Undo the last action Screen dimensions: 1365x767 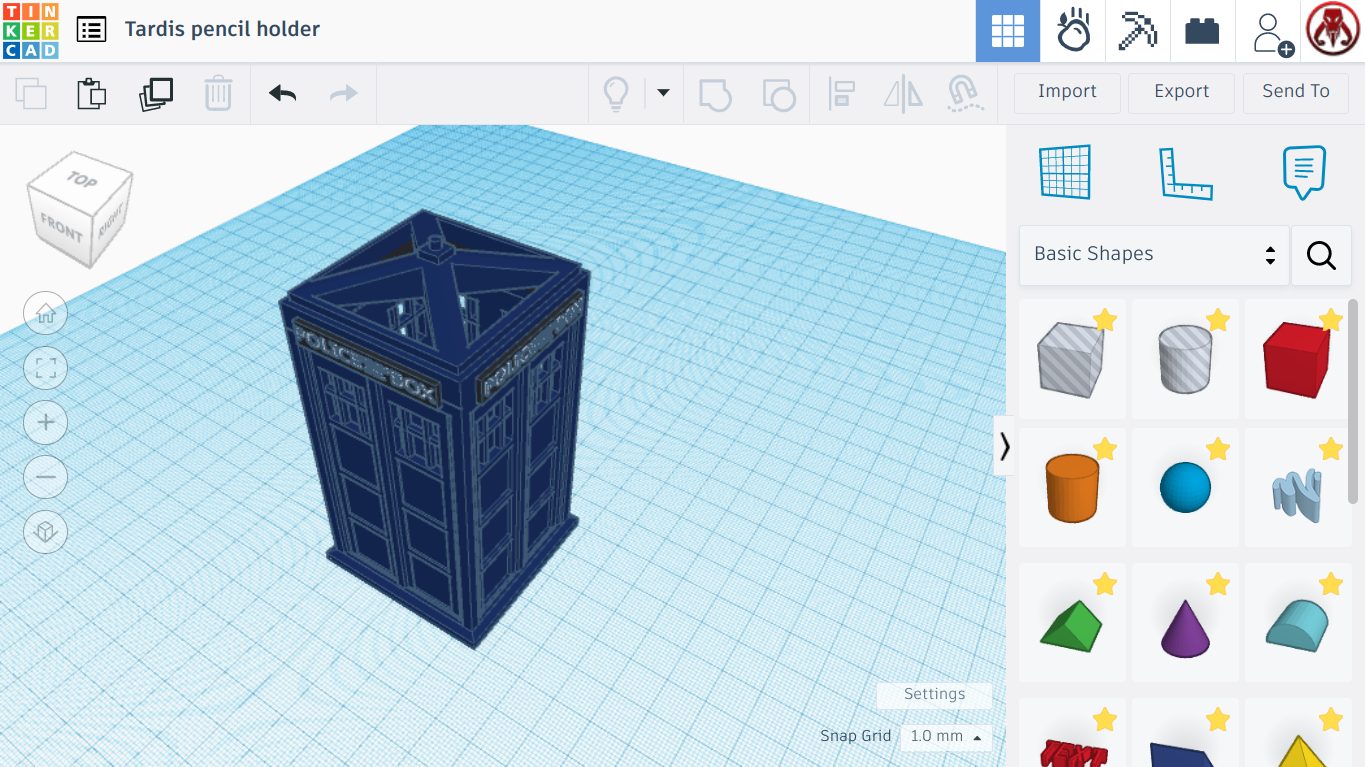(x=283, y=94)
